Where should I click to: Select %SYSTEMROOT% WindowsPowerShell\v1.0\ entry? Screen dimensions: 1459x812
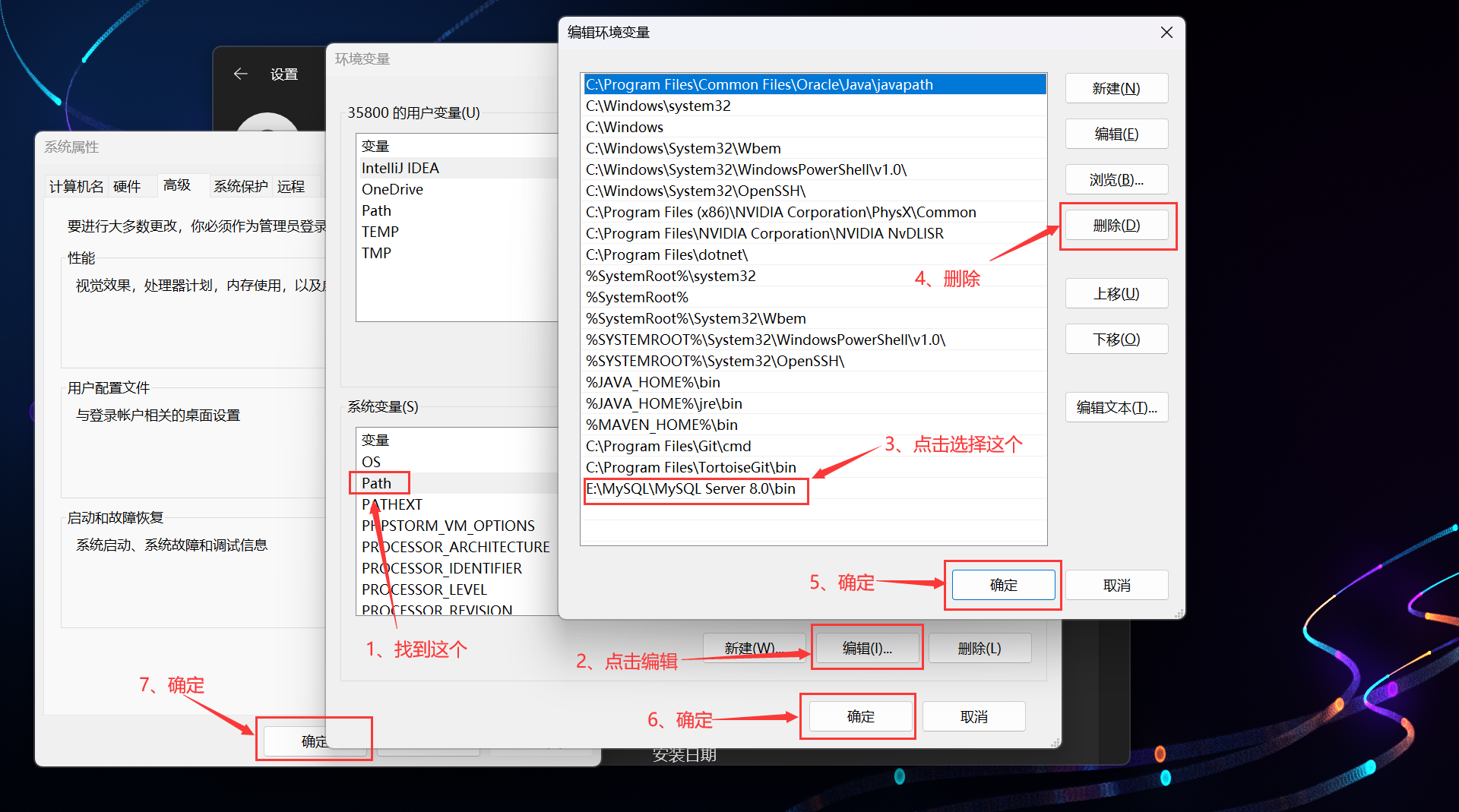coord(814,340)
